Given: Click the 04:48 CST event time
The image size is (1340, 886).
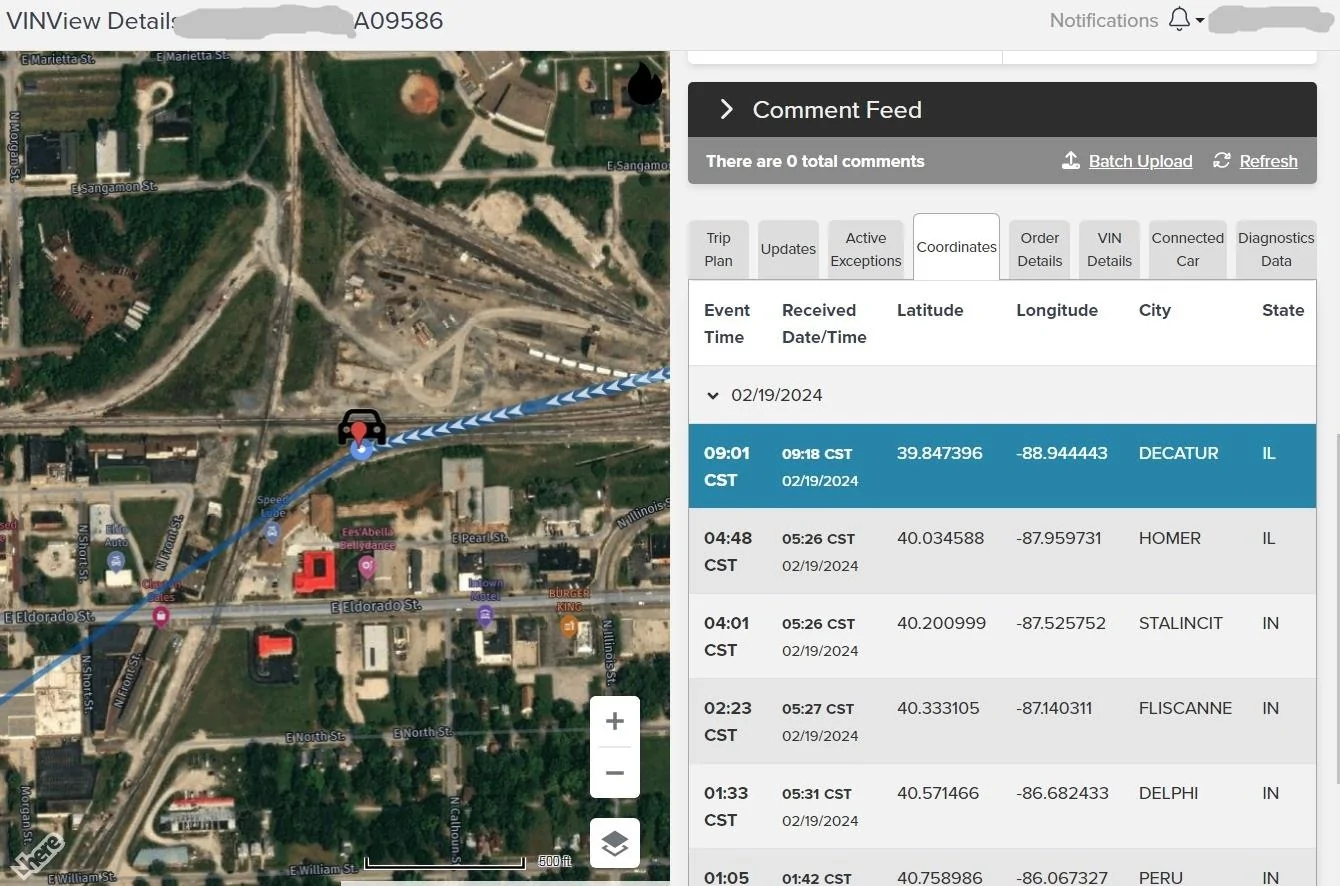Looking at the screenshot, I should (727, 551).
